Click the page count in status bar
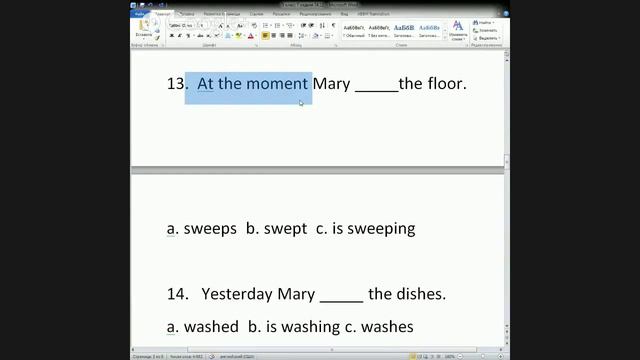640x360 pixels. coord(148,357)
